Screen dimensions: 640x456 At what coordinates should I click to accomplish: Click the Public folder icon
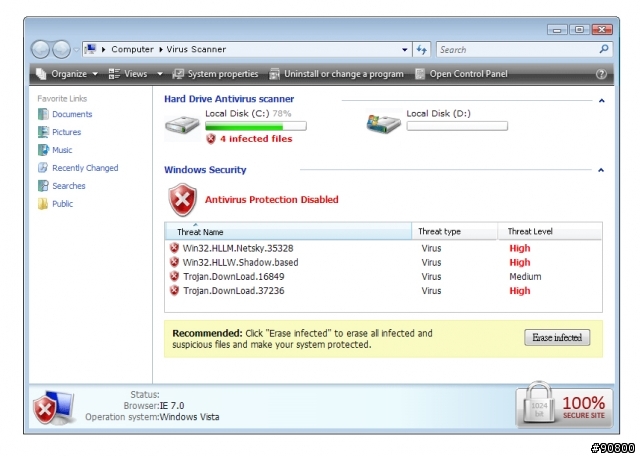[x=43, y=204]
